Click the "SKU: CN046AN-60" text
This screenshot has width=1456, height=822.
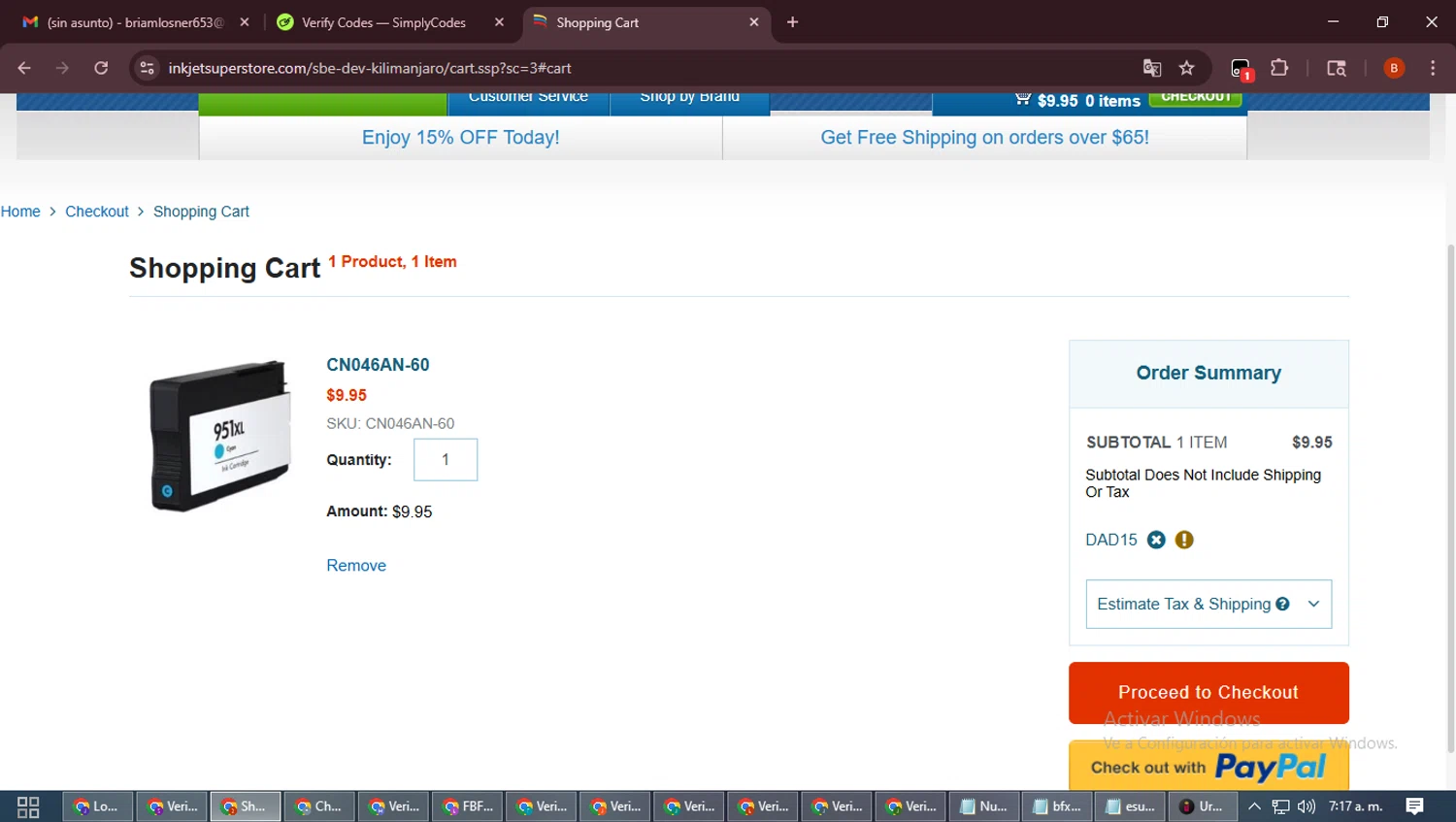390,424
